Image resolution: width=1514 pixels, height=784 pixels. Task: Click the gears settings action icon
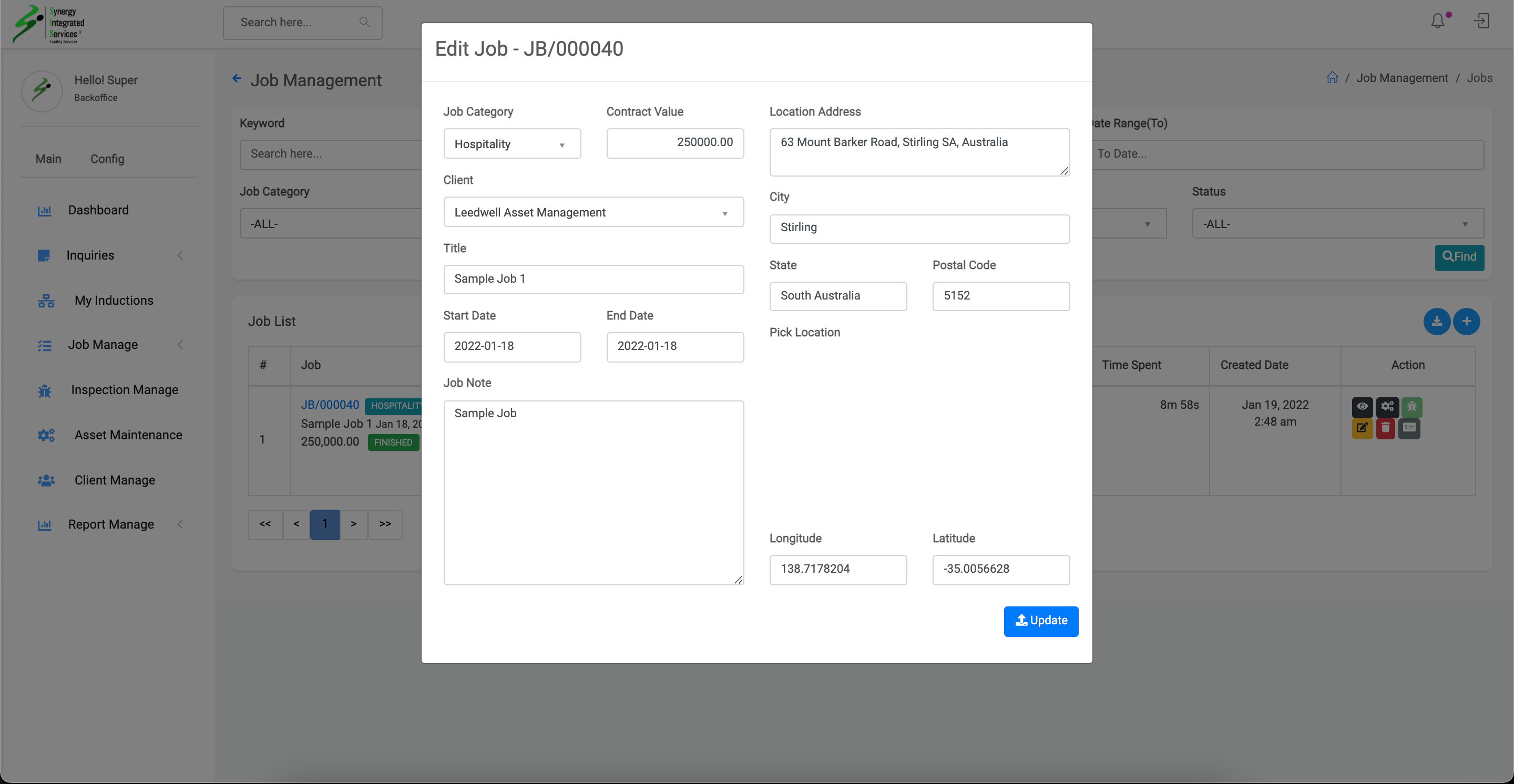tap(1387, 406)
